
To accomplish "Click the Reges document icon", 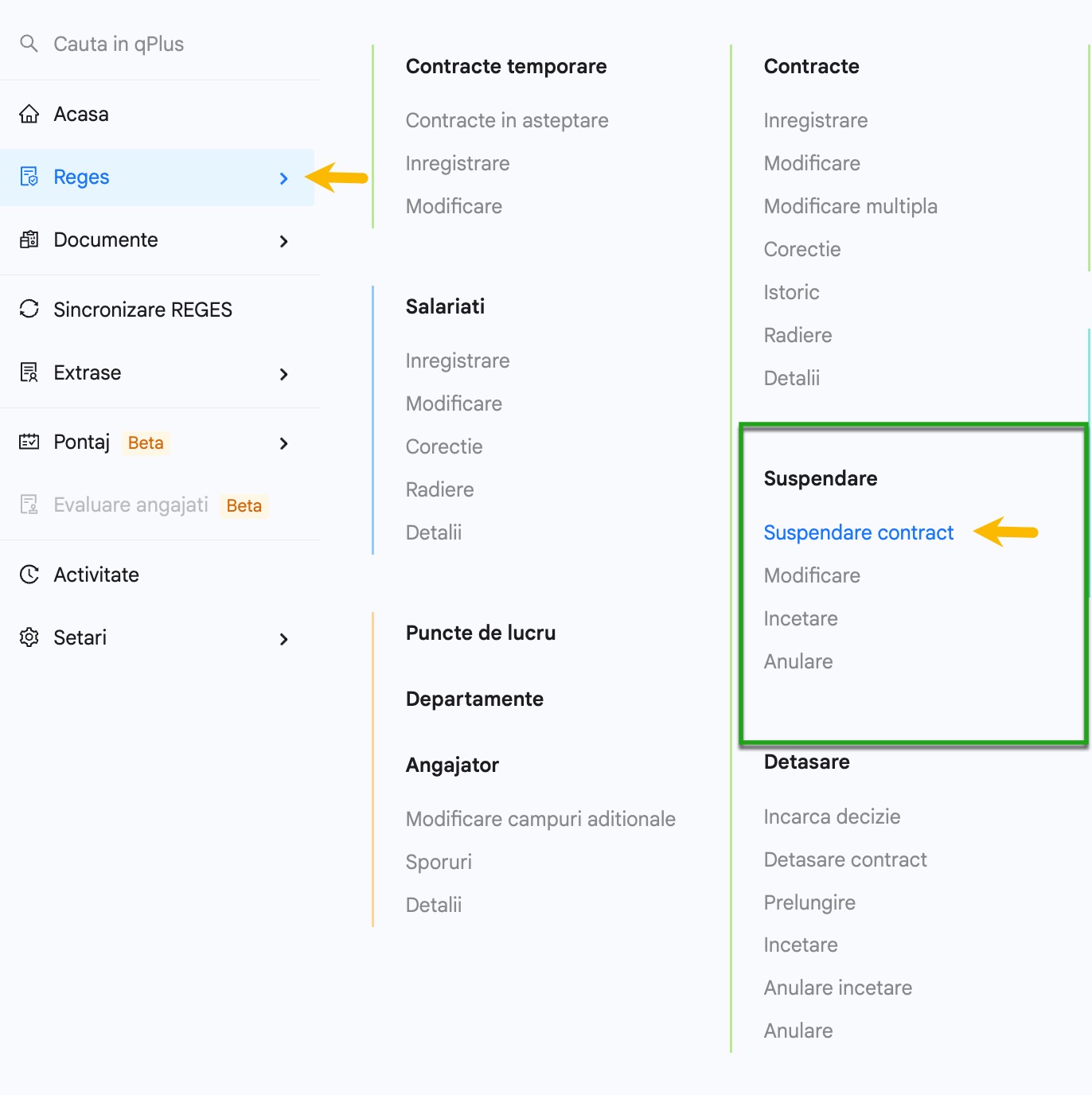I will [x=29, y=177].
